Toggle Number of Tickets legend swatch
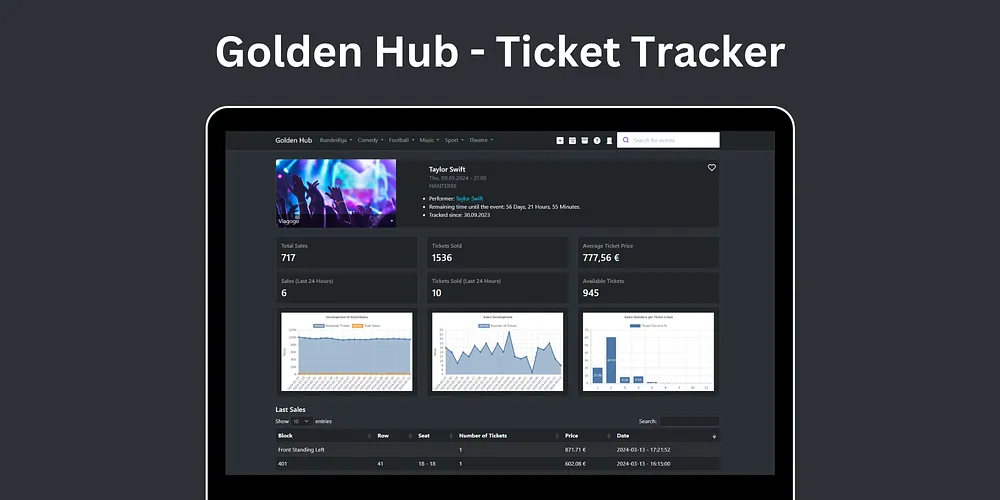This screenshot has height=500, width=1000. point(484,326)
